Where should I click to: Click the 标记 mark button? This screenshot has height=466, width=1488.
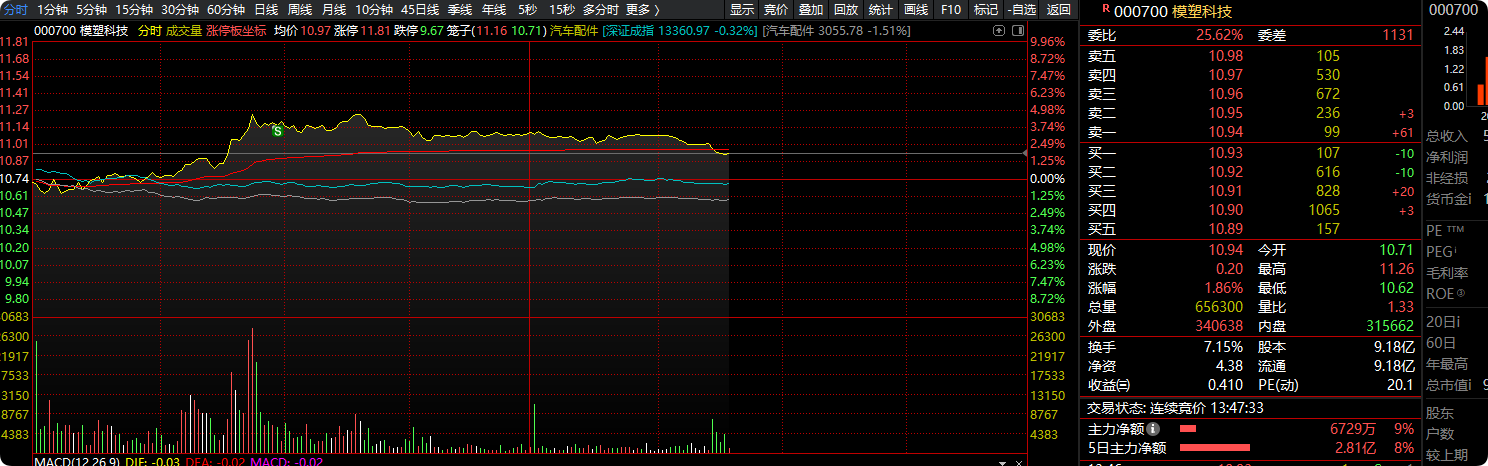coord(986,9)
